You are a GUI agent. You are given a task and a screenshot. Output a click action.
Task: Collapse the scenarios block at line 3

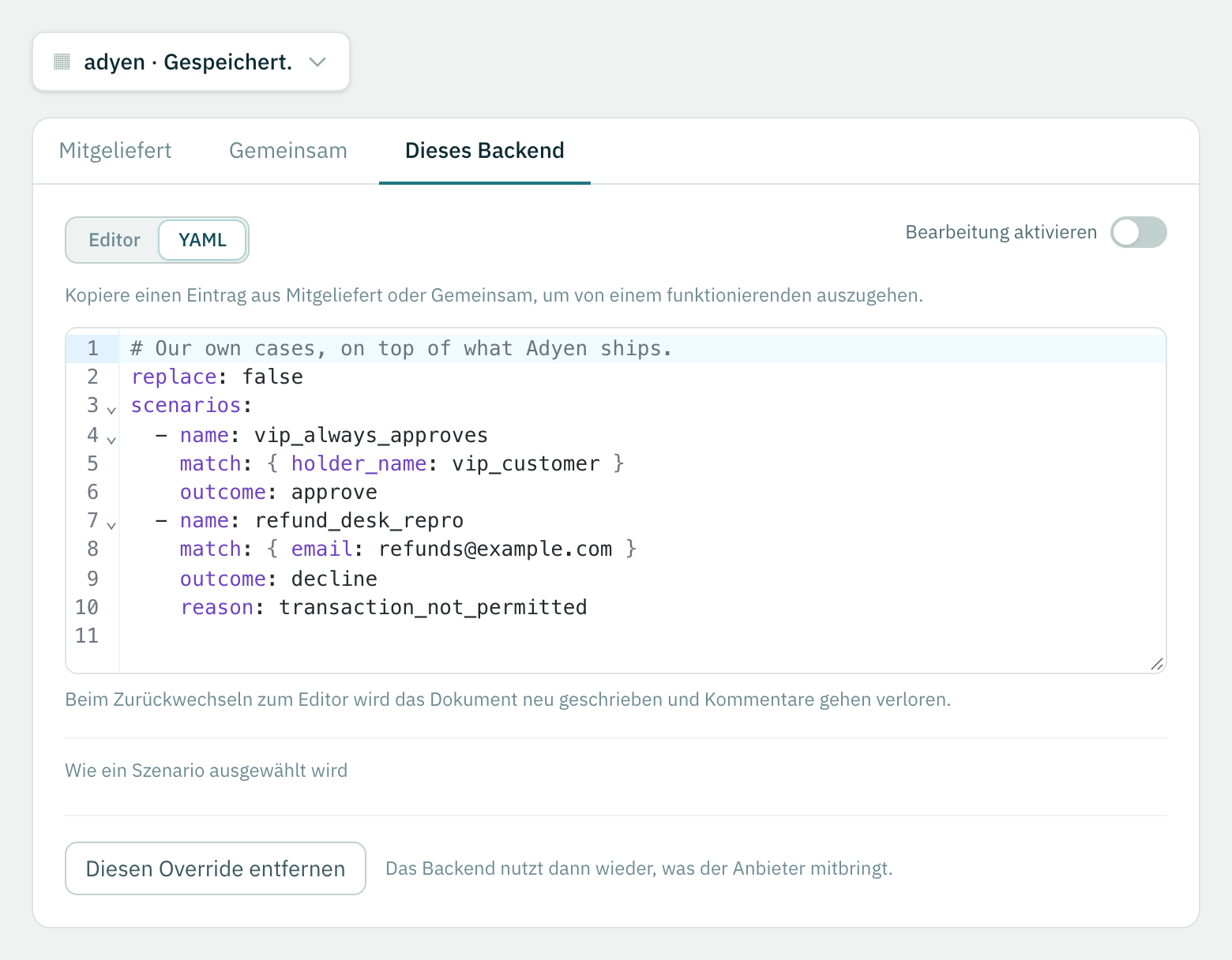click(x=111, y=410)
